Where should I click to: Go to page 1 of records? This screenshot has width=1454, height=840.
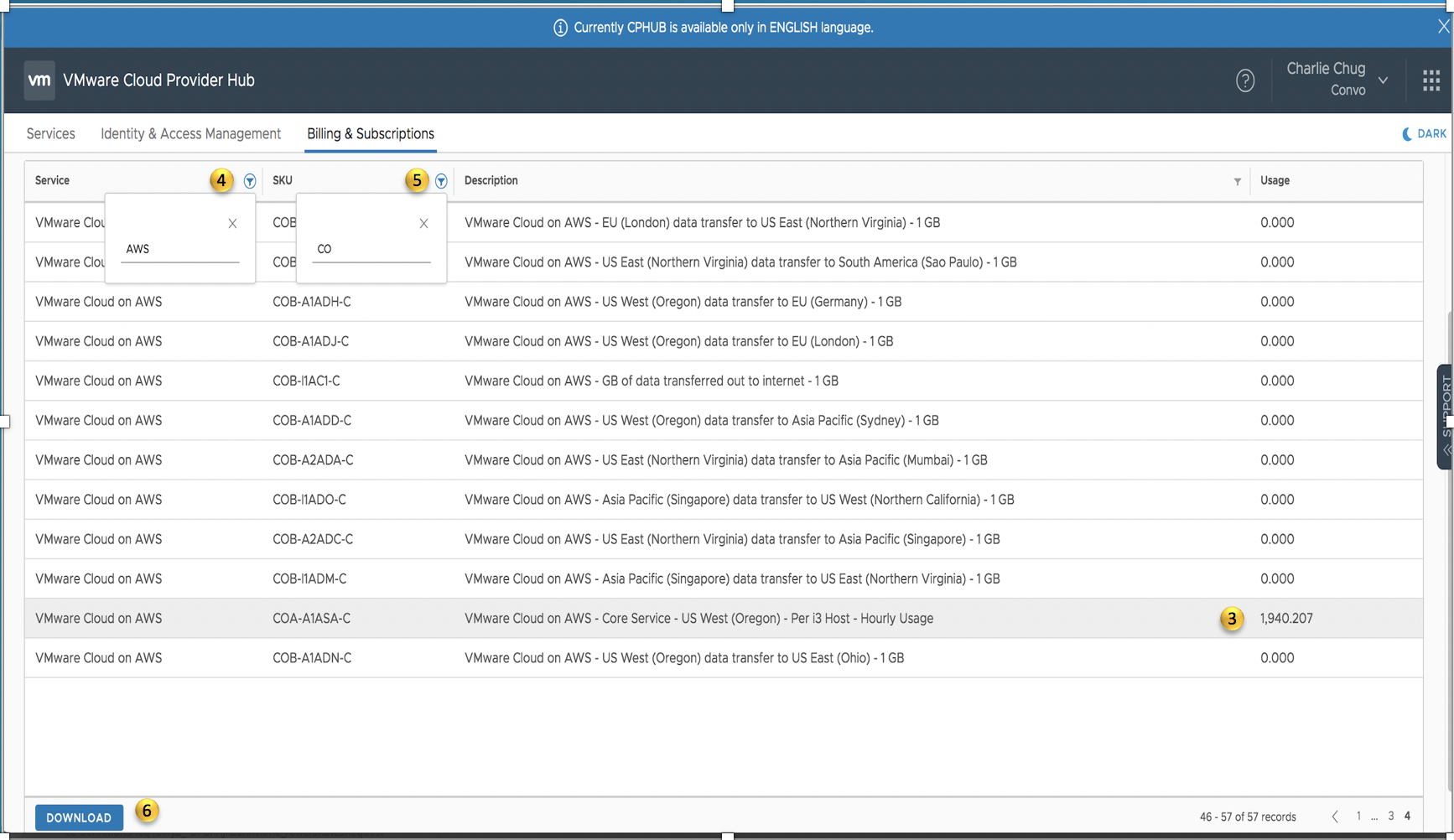coord(1358,817)
